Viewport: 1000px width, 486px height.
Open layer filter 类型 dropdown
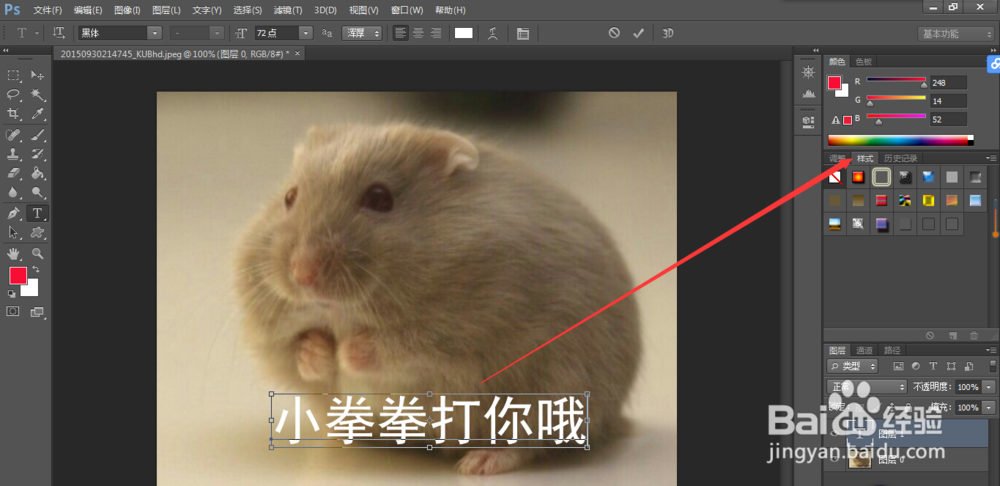(x=852, y=366)
